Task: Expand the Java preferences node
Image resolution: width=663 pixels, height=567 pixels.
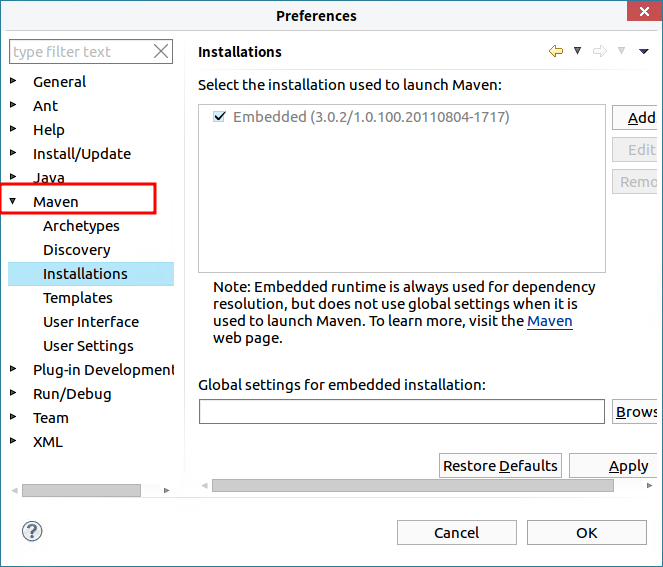Action: (13, 176)
